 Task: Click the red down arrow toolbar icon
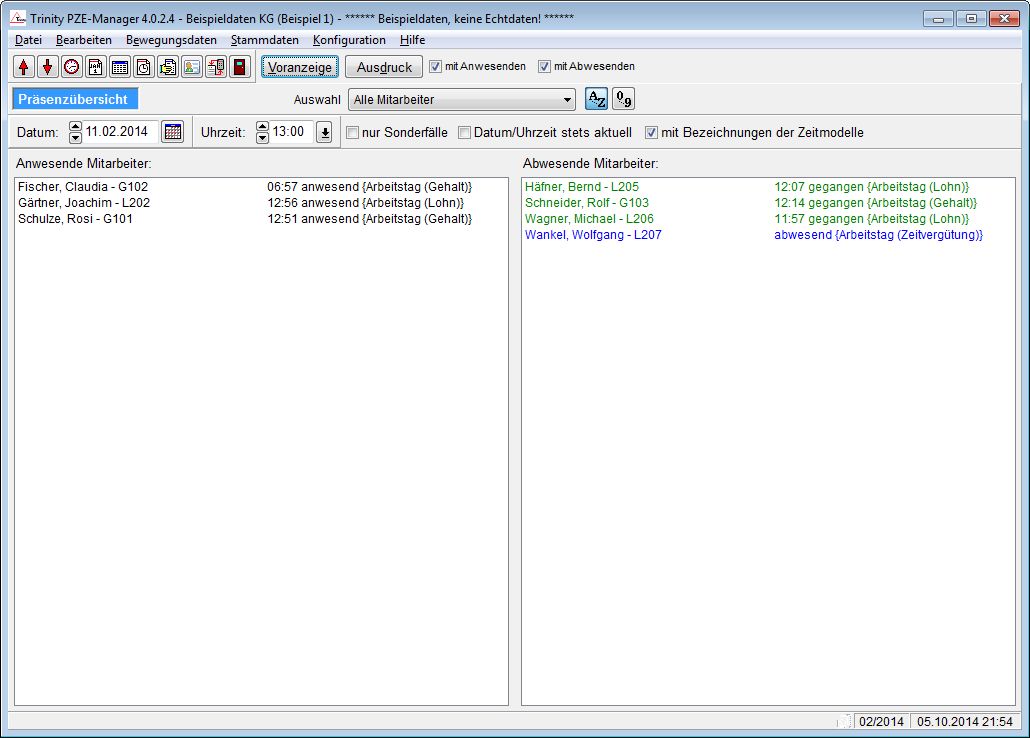tap(48, 67)
